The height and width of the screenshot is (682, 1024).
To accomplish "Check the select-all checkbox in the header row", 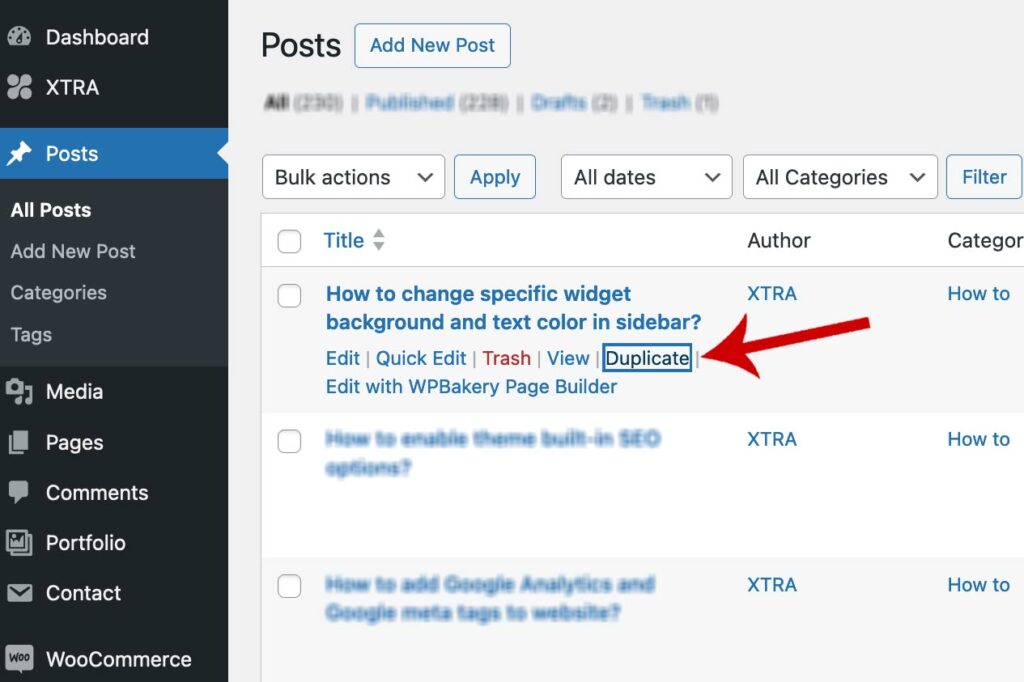I will tap(289, 241).
